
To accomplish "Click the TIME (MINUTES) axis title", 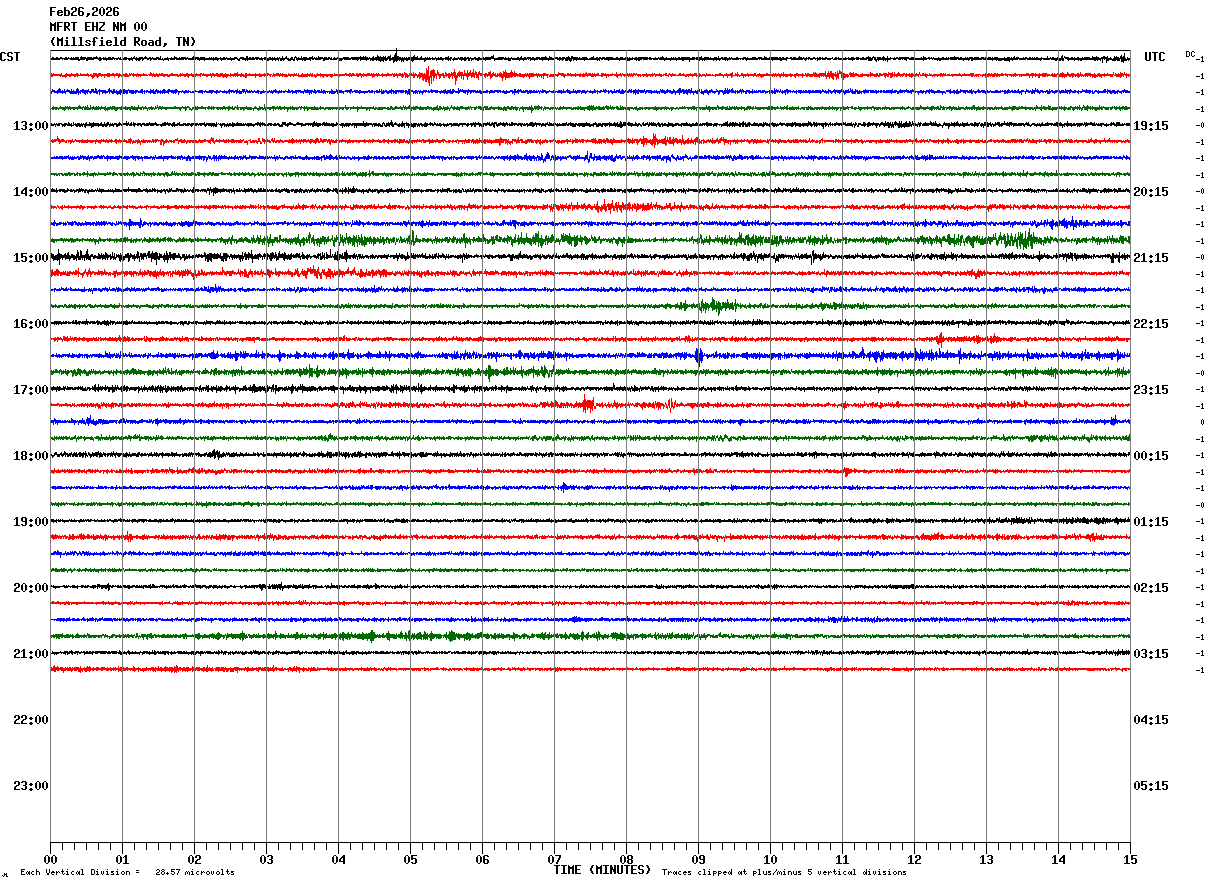I will (x=602, y=870).
